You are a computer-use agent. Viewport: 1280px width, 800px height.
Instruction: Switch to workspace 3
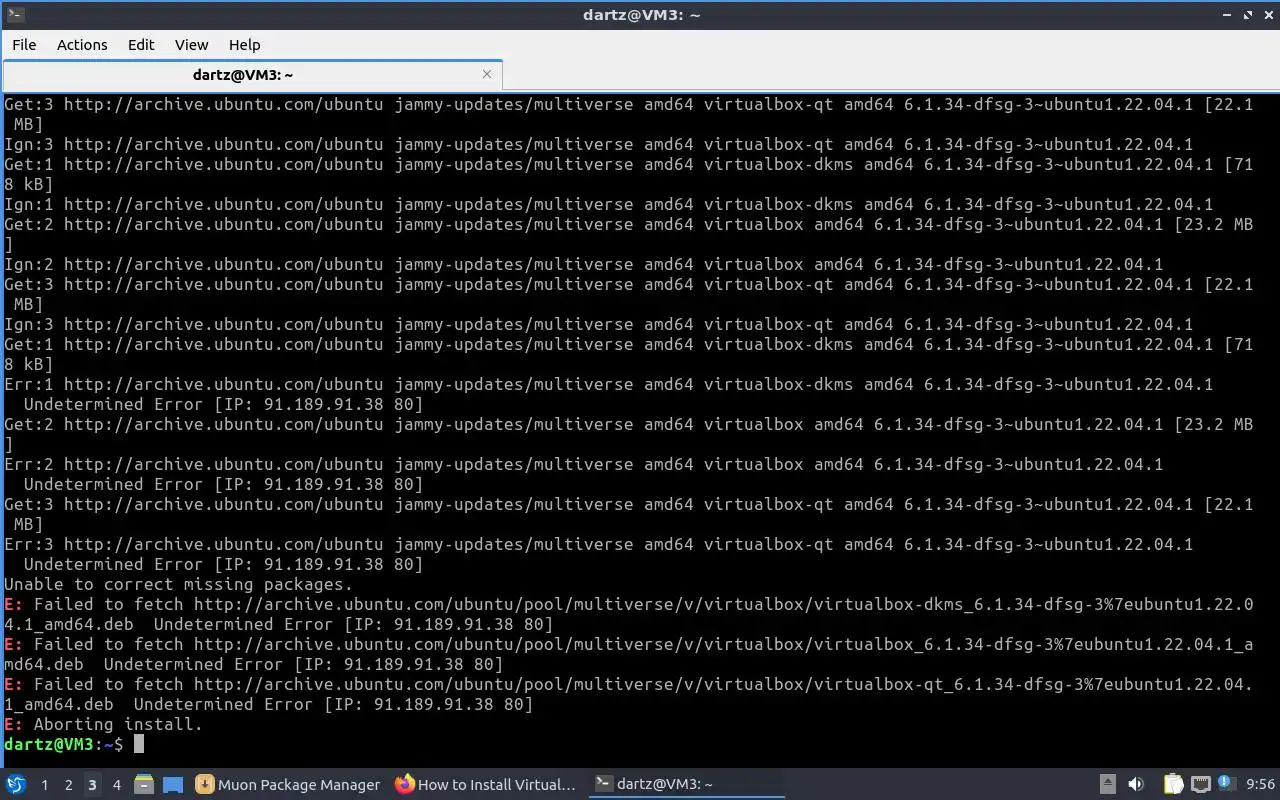click(92, 785)
